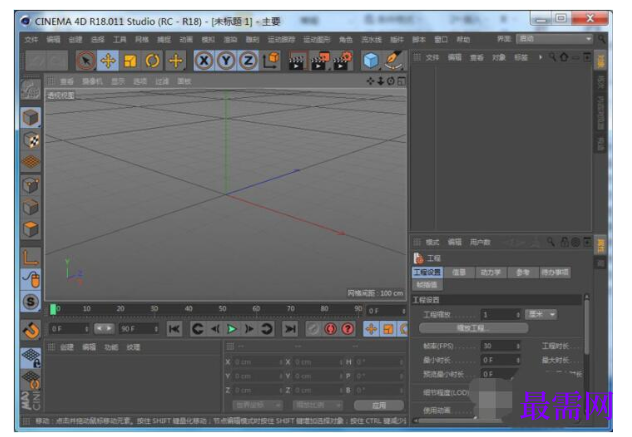Add a blue Cube primitive
Screen dimensions: 632x437
tap(371, 61)
